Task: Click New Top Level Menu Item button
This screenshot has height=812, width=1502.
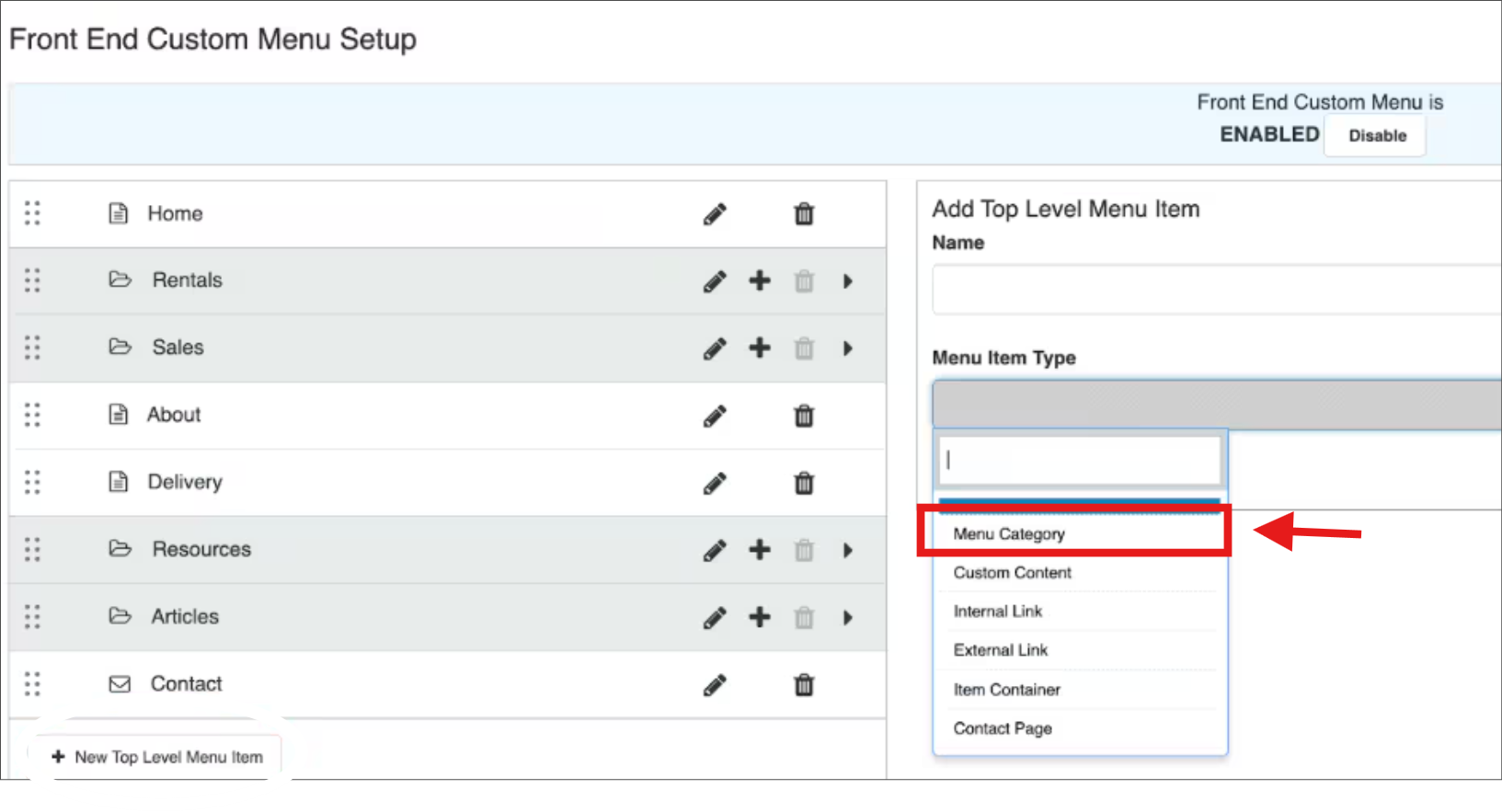Action: tap(157, 757)
